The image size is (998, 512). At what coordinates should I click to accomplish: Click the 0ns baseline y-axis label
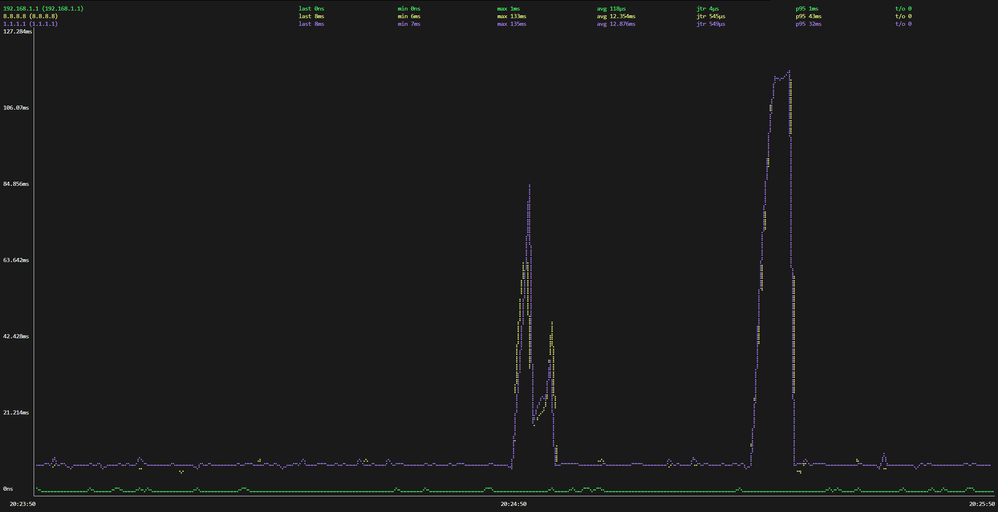pos(6,488)
